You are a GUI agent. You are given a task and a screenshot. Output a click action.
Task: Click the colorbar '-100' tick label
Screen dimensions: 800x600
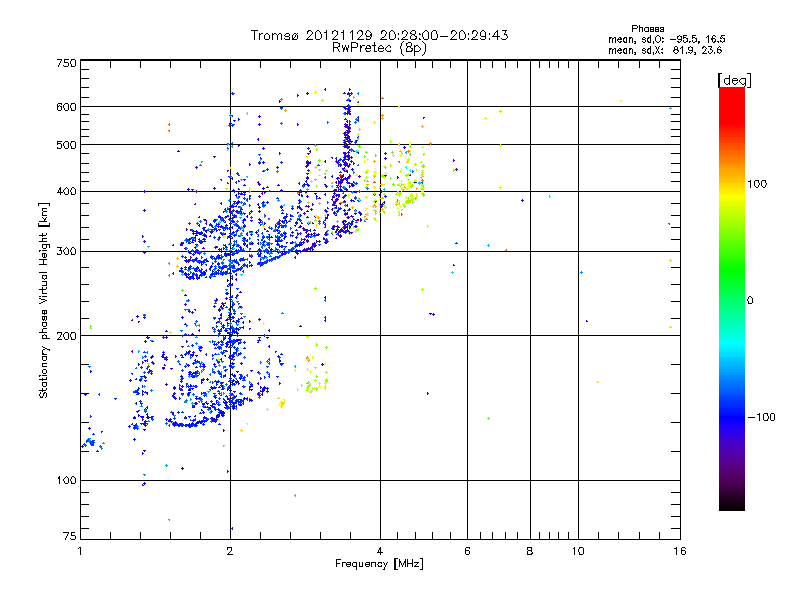click(762, 417)
